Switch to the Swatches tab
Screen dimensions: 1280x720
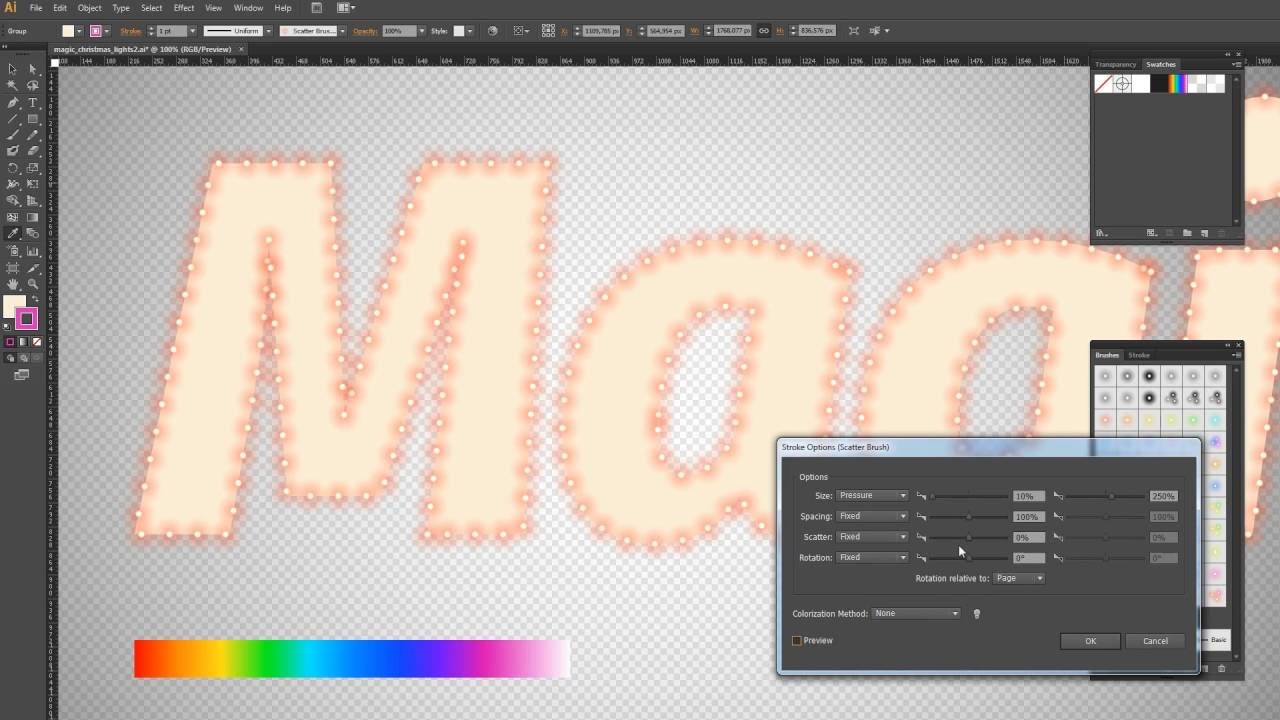click(x=1161, y=65)
